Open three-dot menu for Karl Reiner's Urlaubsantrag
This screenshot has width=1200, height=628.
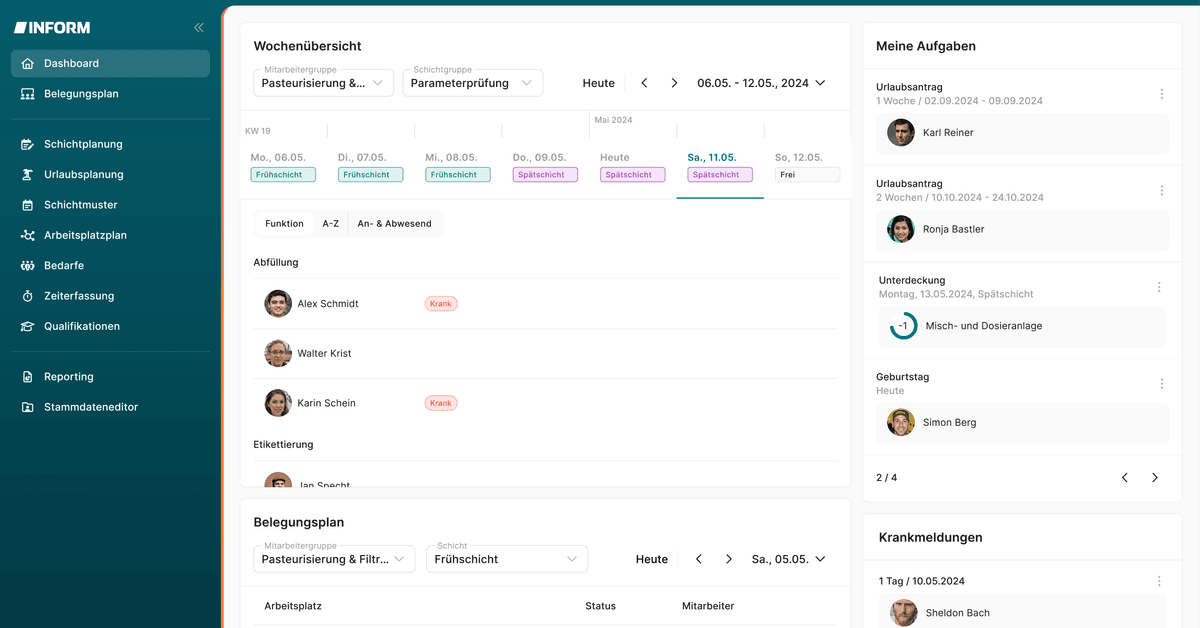[1161, 94]
